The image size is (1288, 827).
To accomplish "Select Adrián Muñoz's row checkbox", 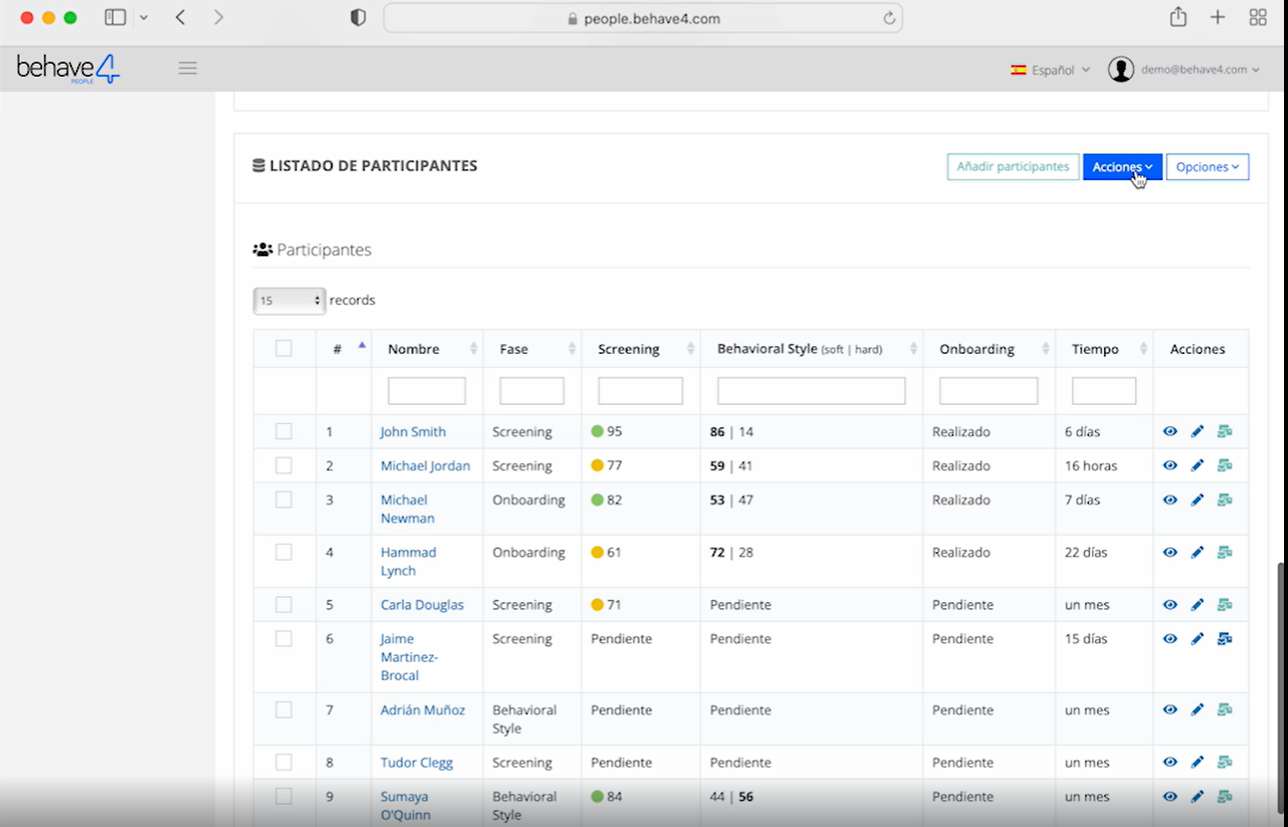I will tap(284, 709).
